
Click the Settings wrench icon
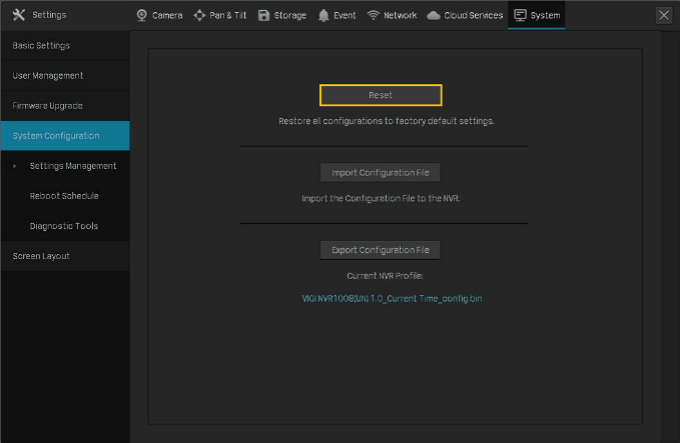tap(18, 15)
